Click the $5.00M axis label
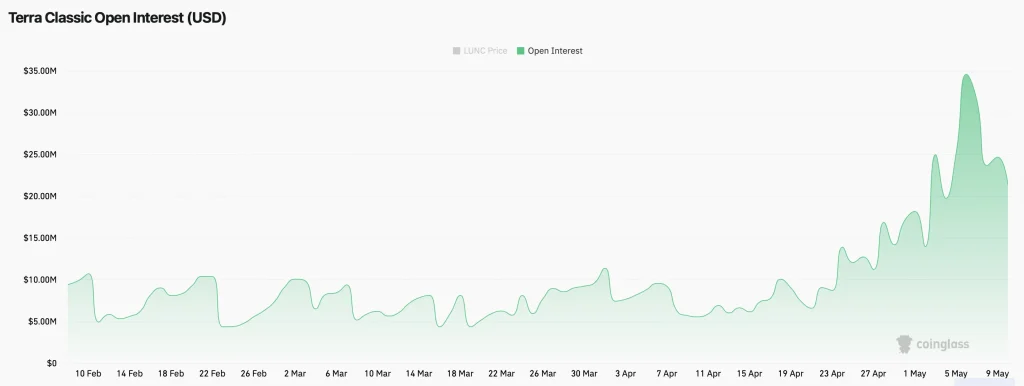This screenshot has height=386, width=1024. click(x=43, y=322)
